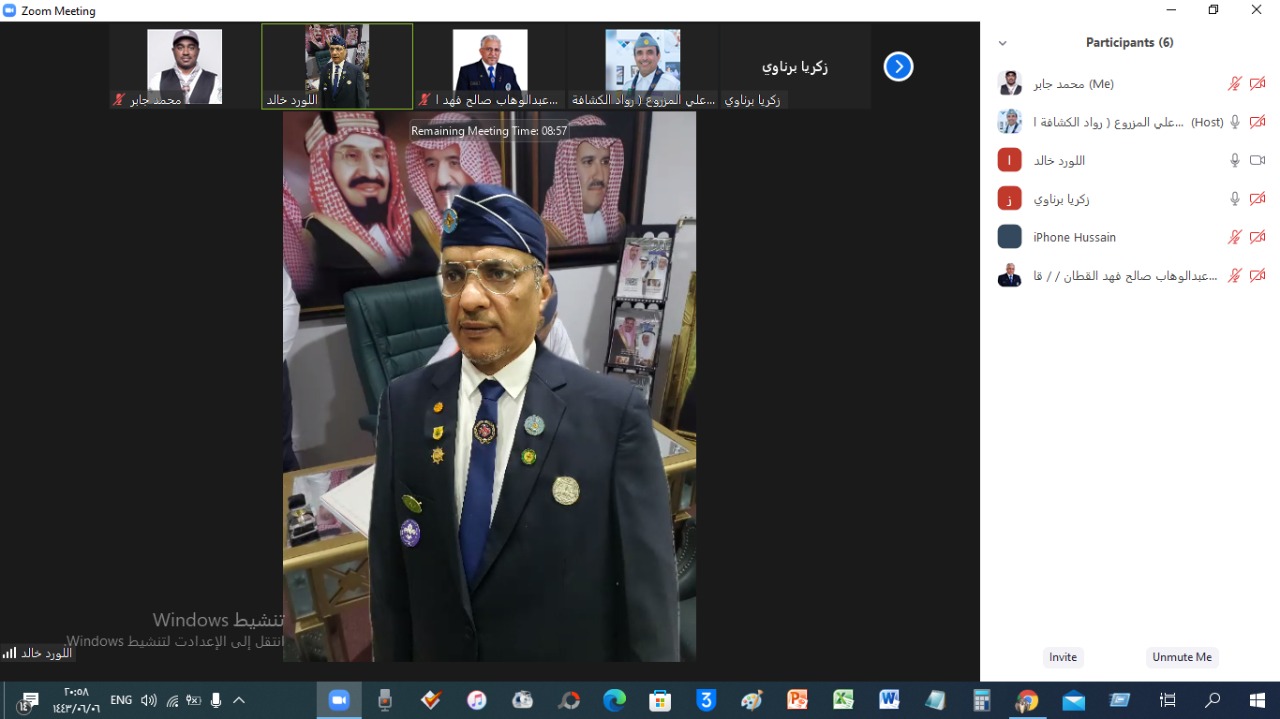The width and height of the screenshot is (1280, 719).
Task: Toggle the microphone icon beside اللورد خالد
Action: coord(1235,160)
